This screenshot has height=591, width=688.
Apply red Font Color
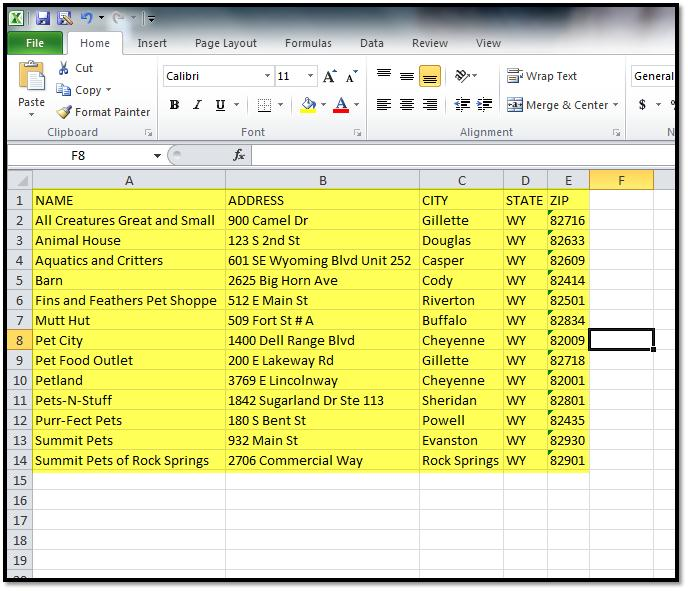[x=341, y=105]
